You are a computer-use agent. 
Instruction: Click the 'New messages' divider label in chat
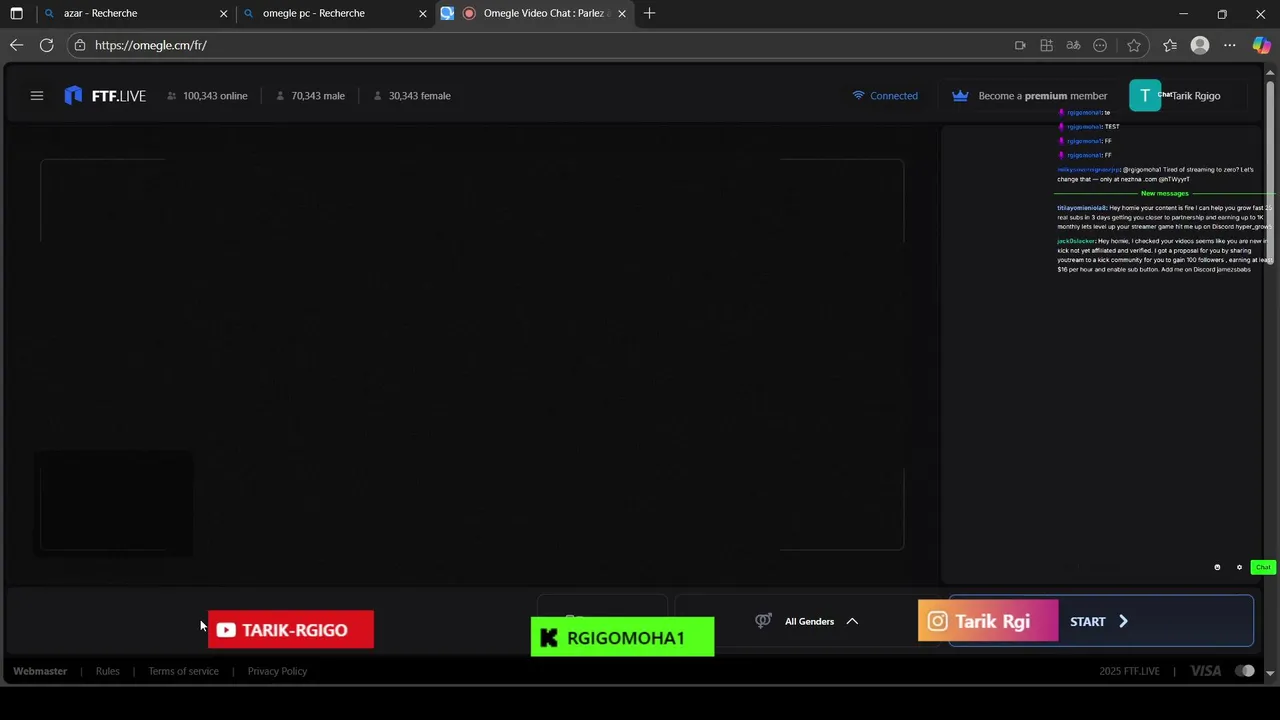1165,193
